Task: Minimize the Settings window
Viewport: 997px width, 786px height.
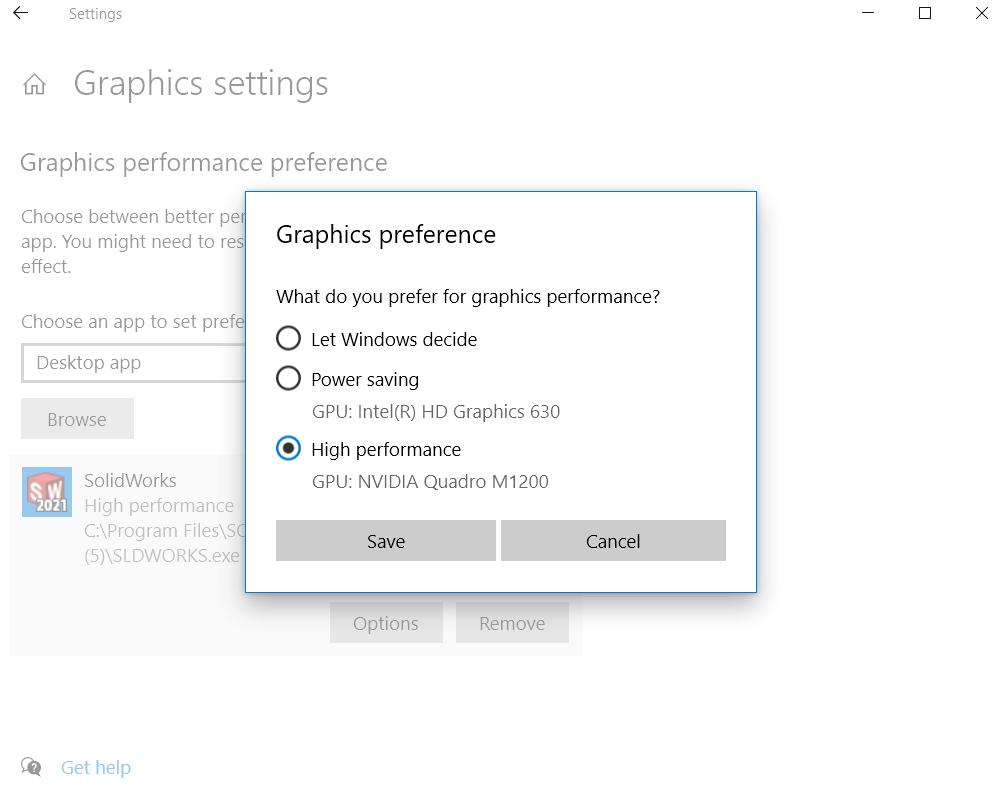Action: pos(866,13)
